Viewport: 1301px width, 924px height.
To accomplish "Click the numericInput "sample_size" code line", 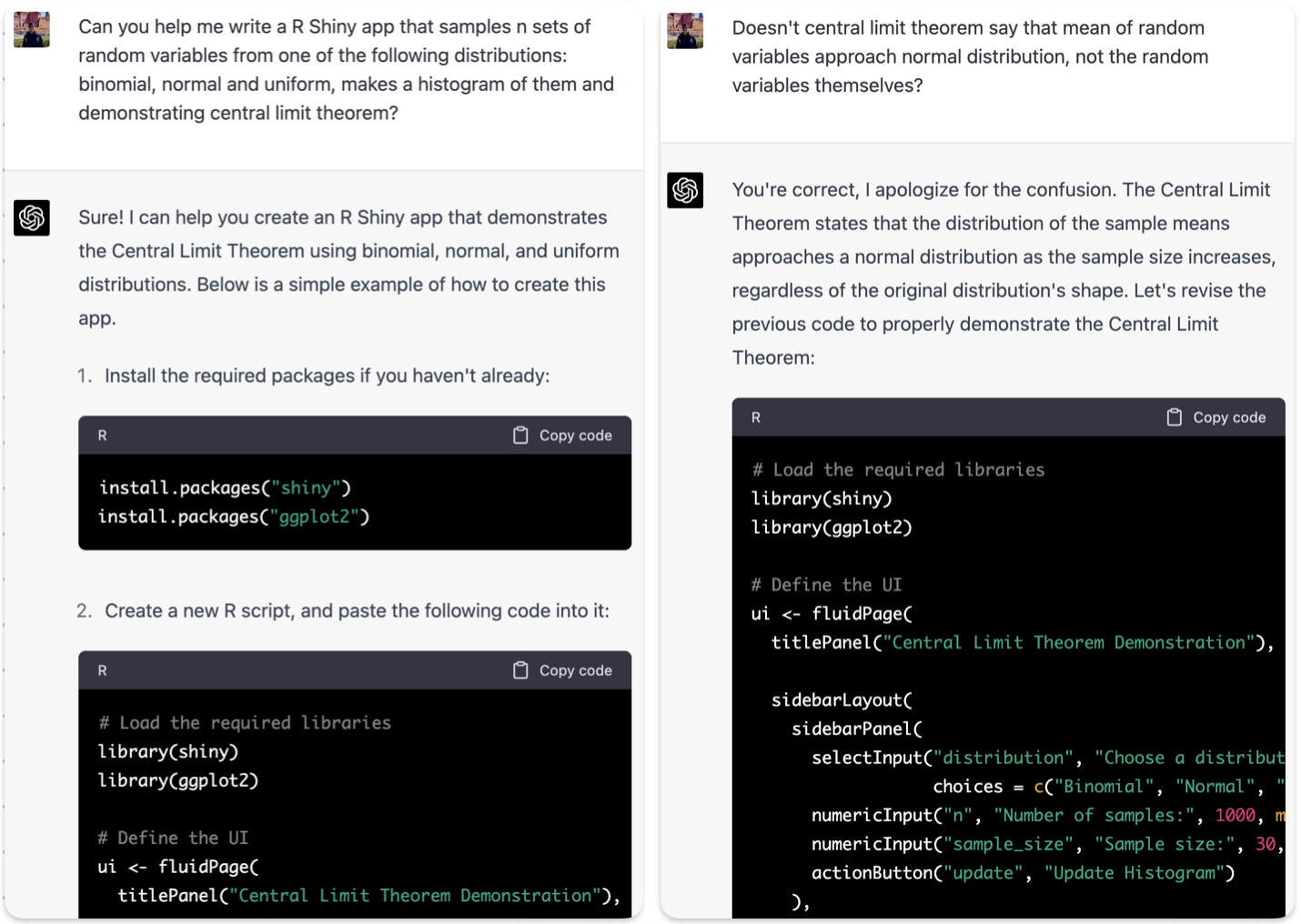I will point(1046,845).
